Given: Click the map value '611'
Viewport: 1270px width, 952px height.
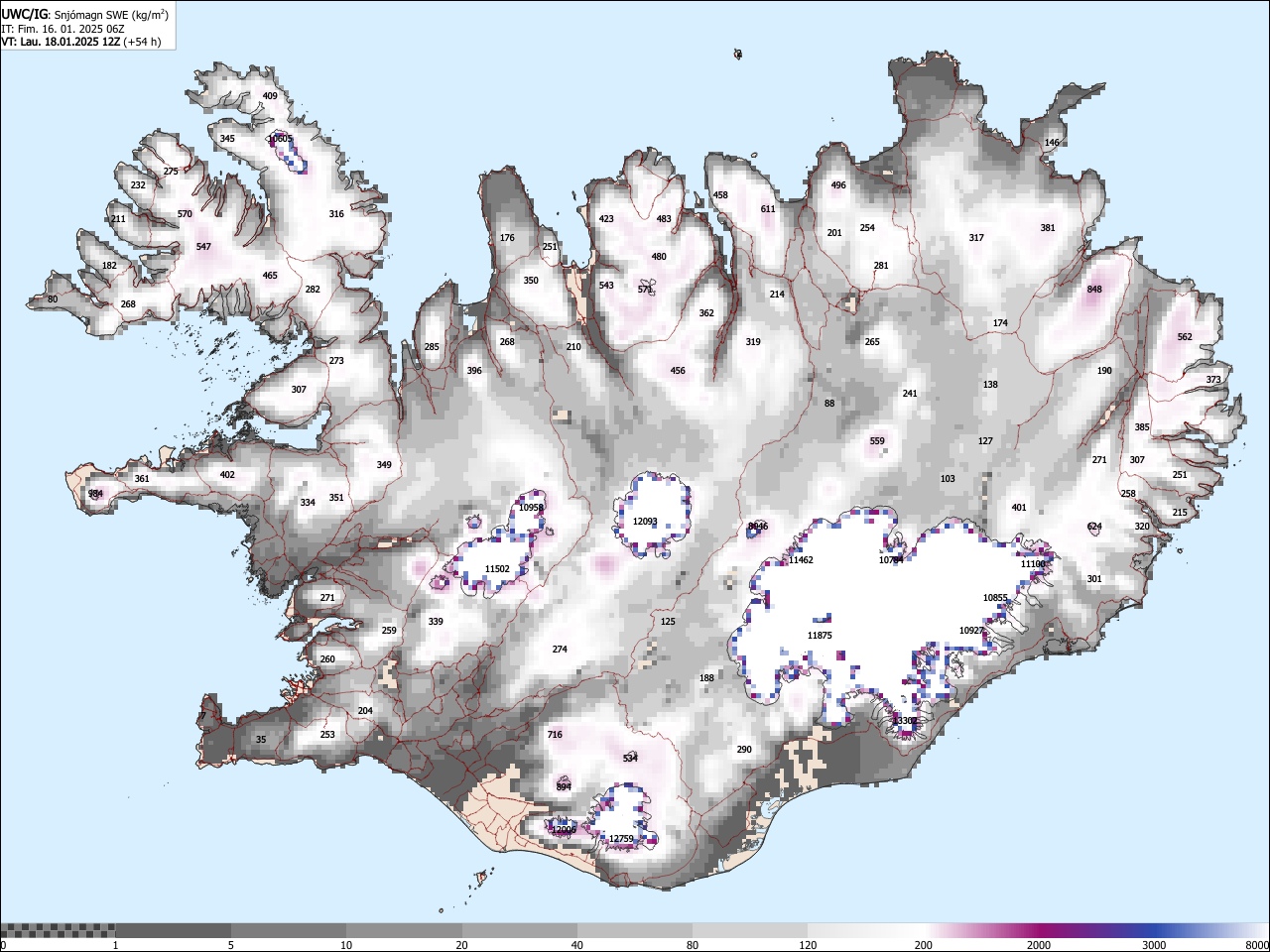Looking at the screenshot, I should [x=768, y=209].
